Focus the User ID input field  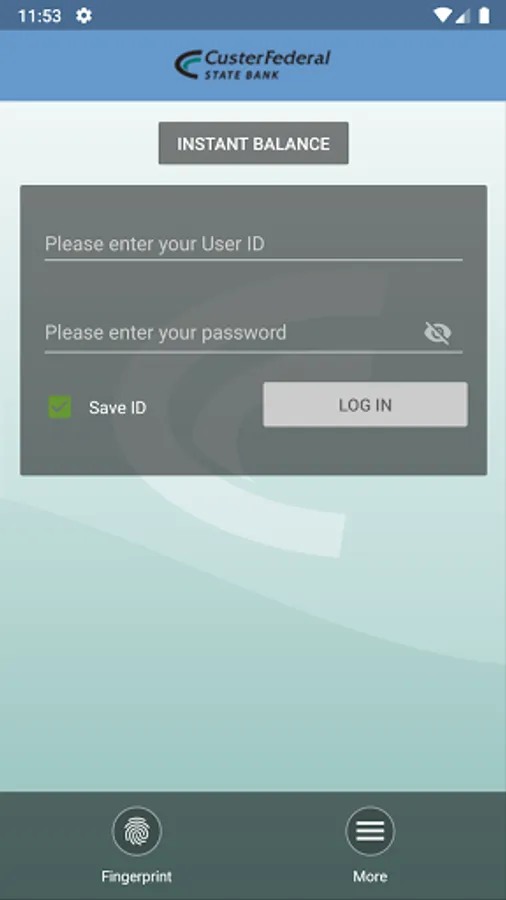click(254, 245)
